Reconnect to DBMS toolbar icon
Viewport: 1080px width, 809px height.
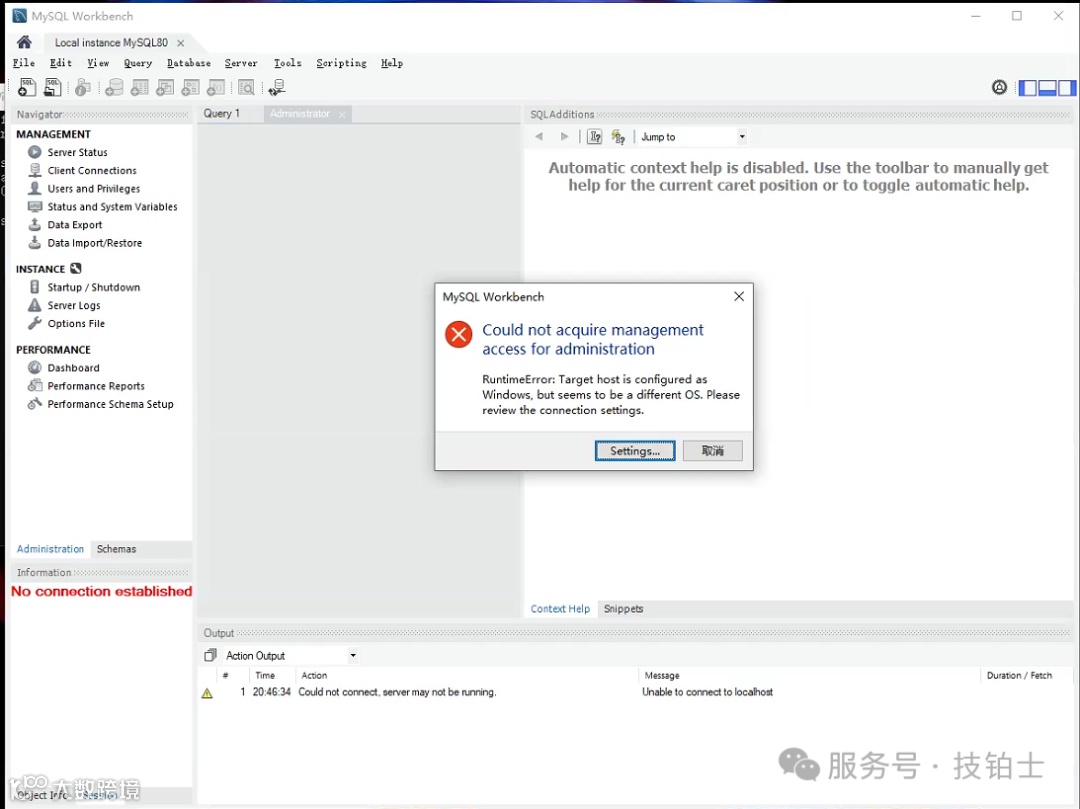pyautogui.click(x=277, y=87)
